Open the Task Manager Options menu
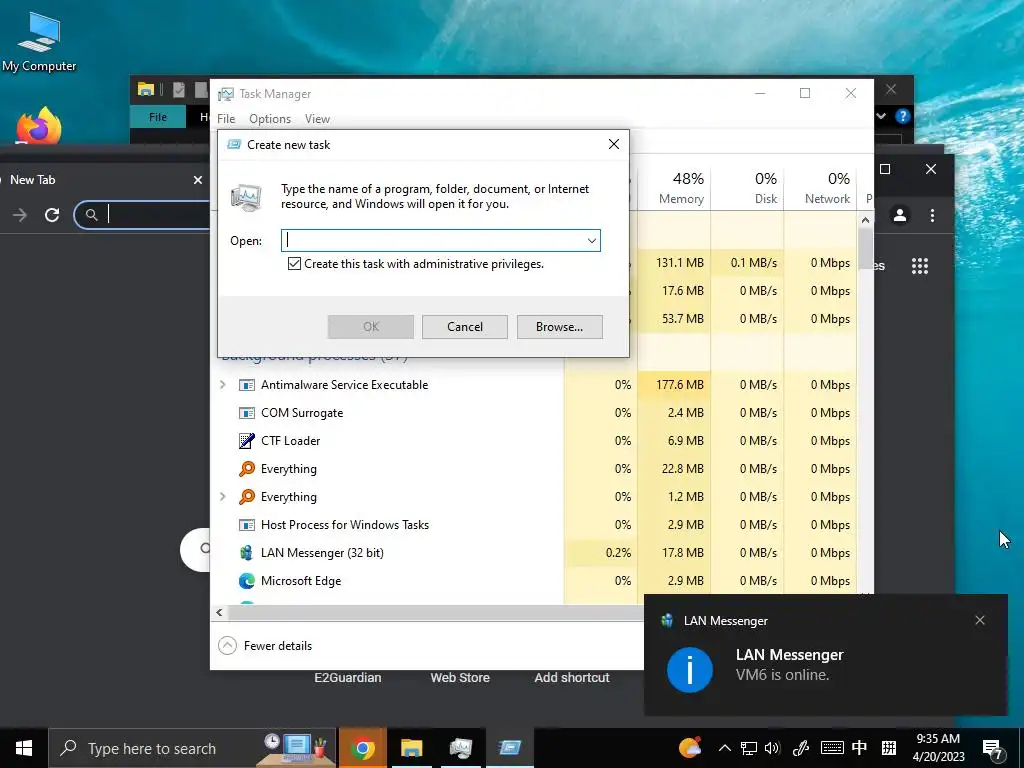The width and height of the screenshot is (1024, 768). point(270,119)
